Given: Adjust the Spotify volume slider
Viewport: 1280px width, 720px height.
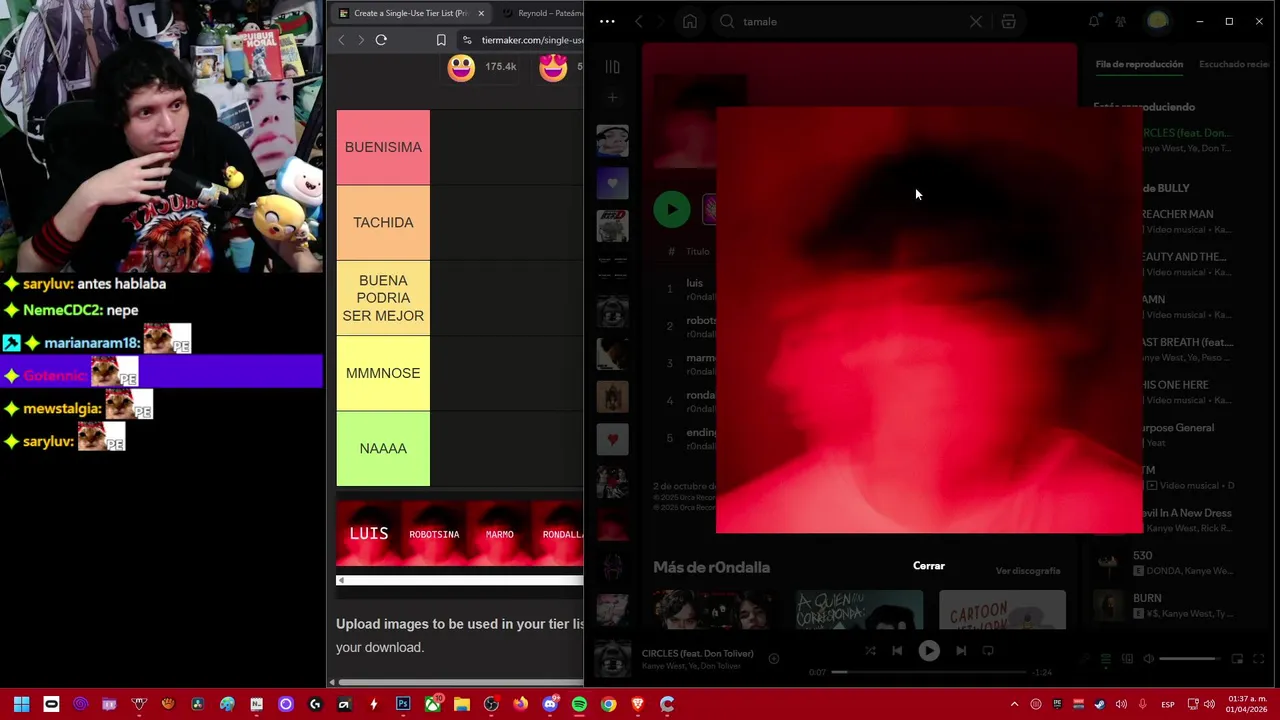Looking at the screenshot, I should tap(1188, 659).
